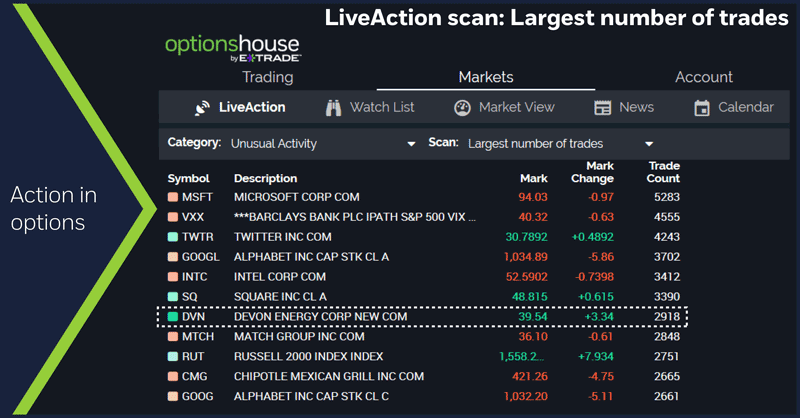Click the green square beside DVN

pos(173,317)
